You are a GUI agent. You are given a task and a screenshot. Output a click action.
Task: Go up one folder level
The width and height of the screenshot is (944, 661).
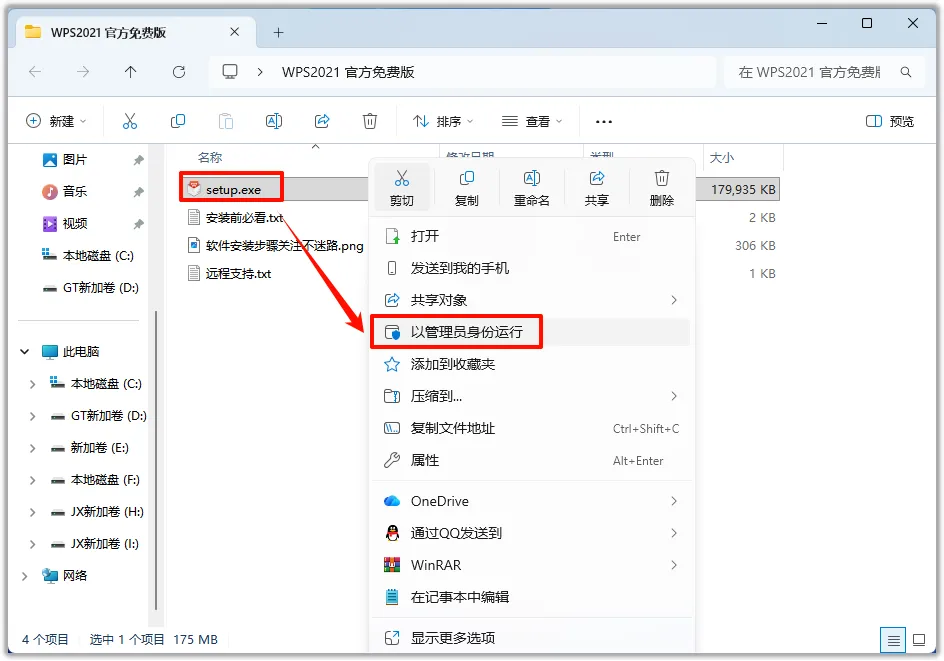click(131, 72)
